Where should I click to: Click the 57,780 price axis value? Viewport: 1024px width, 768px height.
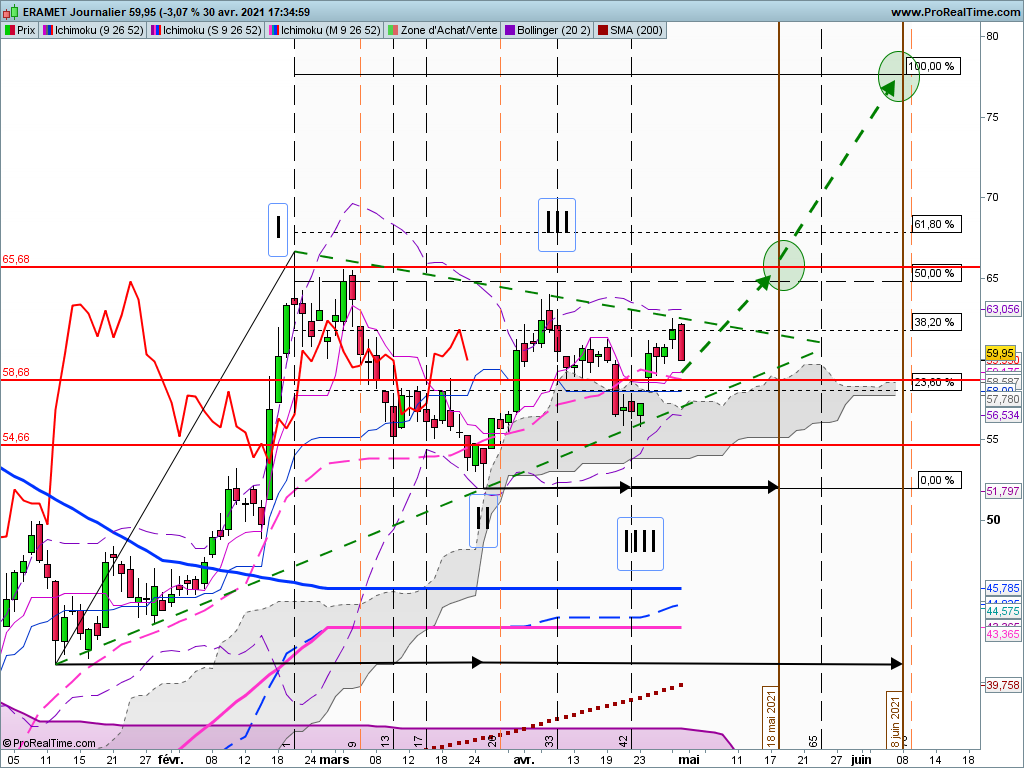click(x=1002, y=399)
